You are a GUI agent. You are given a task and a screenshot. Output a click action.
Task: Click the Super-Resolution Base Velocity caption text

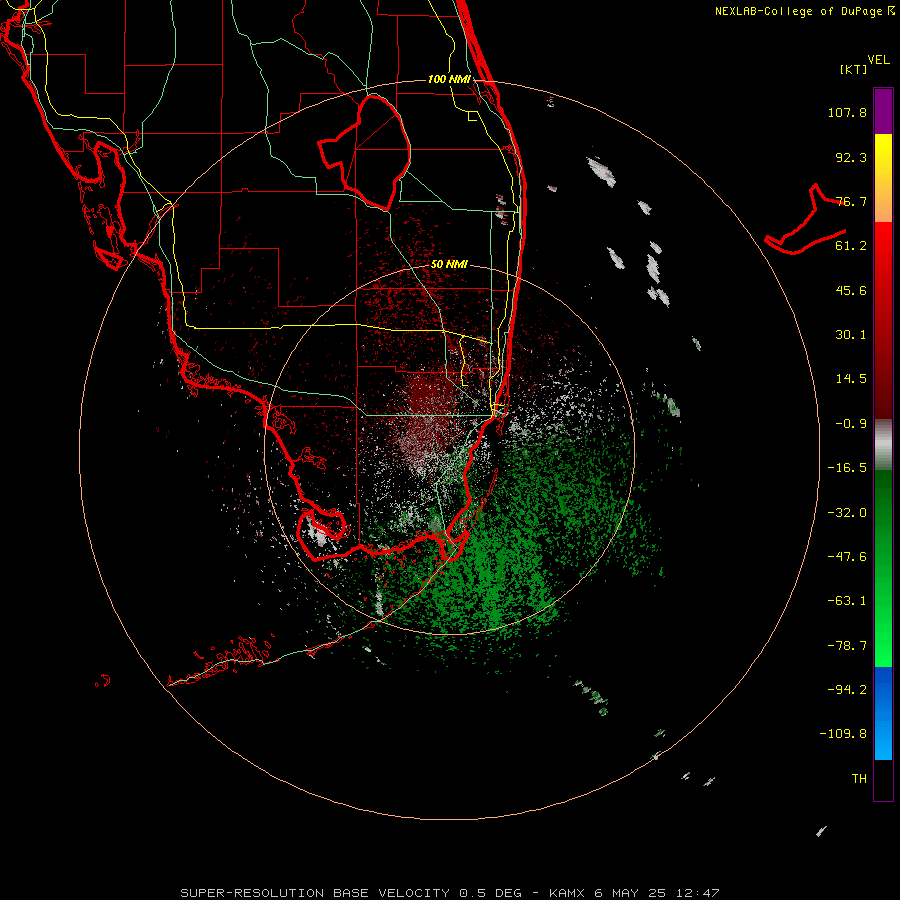coord(449,893)
